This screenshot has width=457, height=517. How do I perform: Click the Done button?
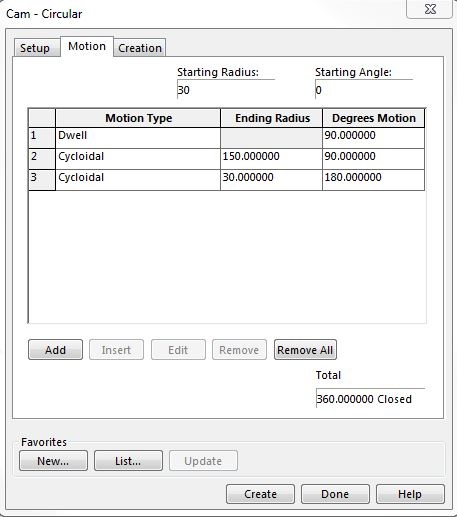tap(335, 494)
